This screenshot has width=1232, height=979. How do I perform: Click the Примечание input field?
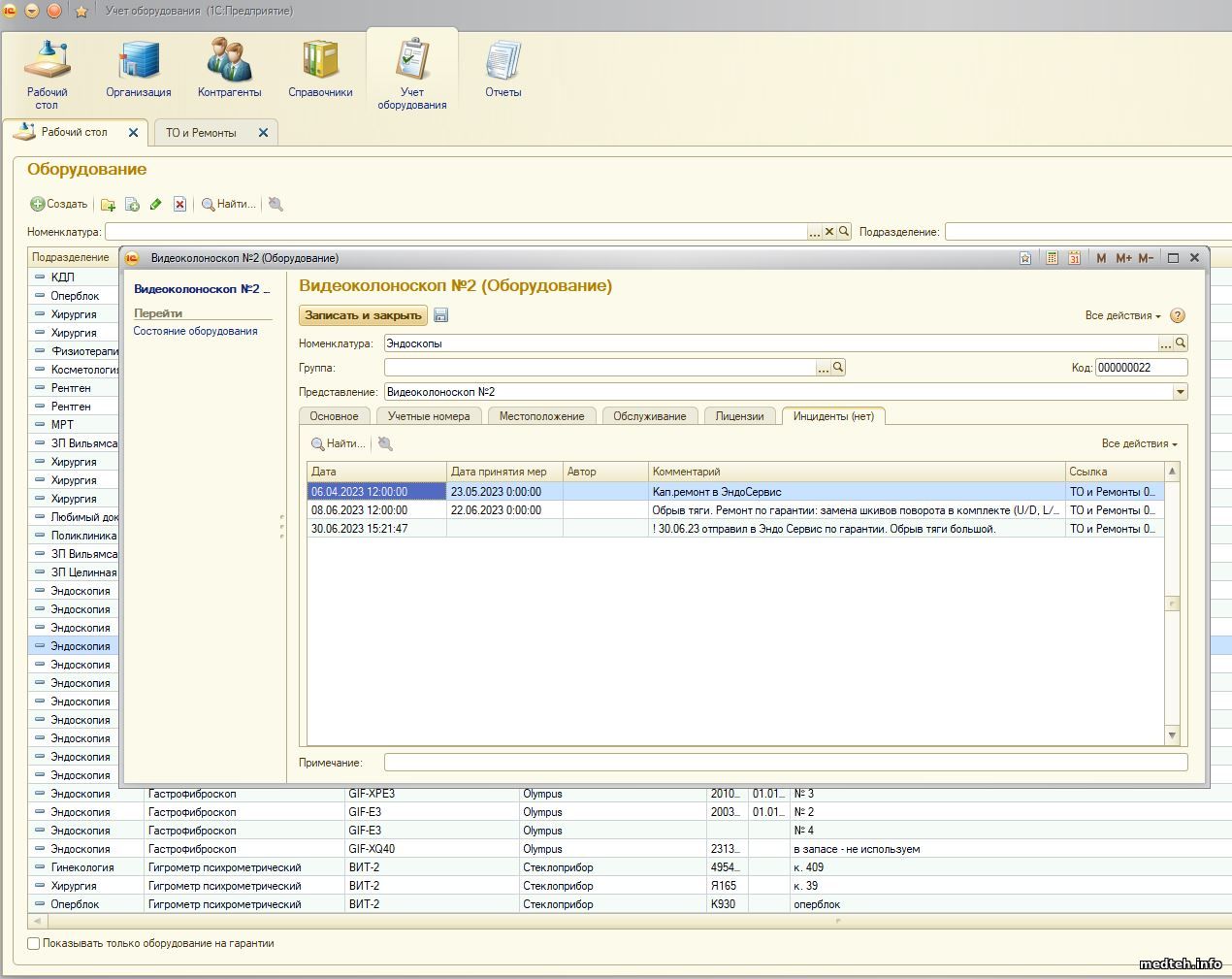pos(785,763)
